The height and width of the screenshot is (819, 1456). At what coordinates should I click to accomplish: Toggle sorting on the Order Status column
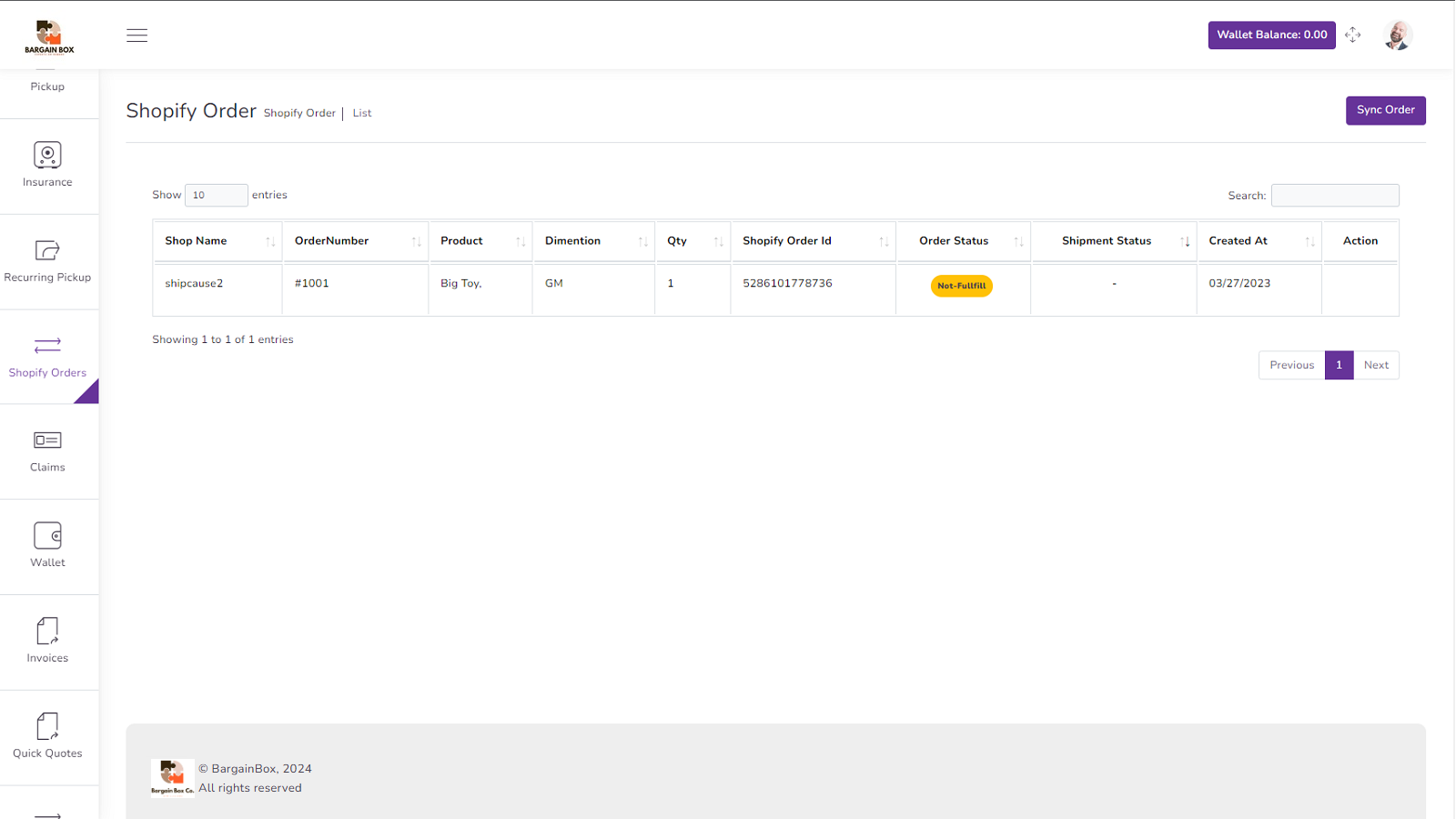[1017, 240]
